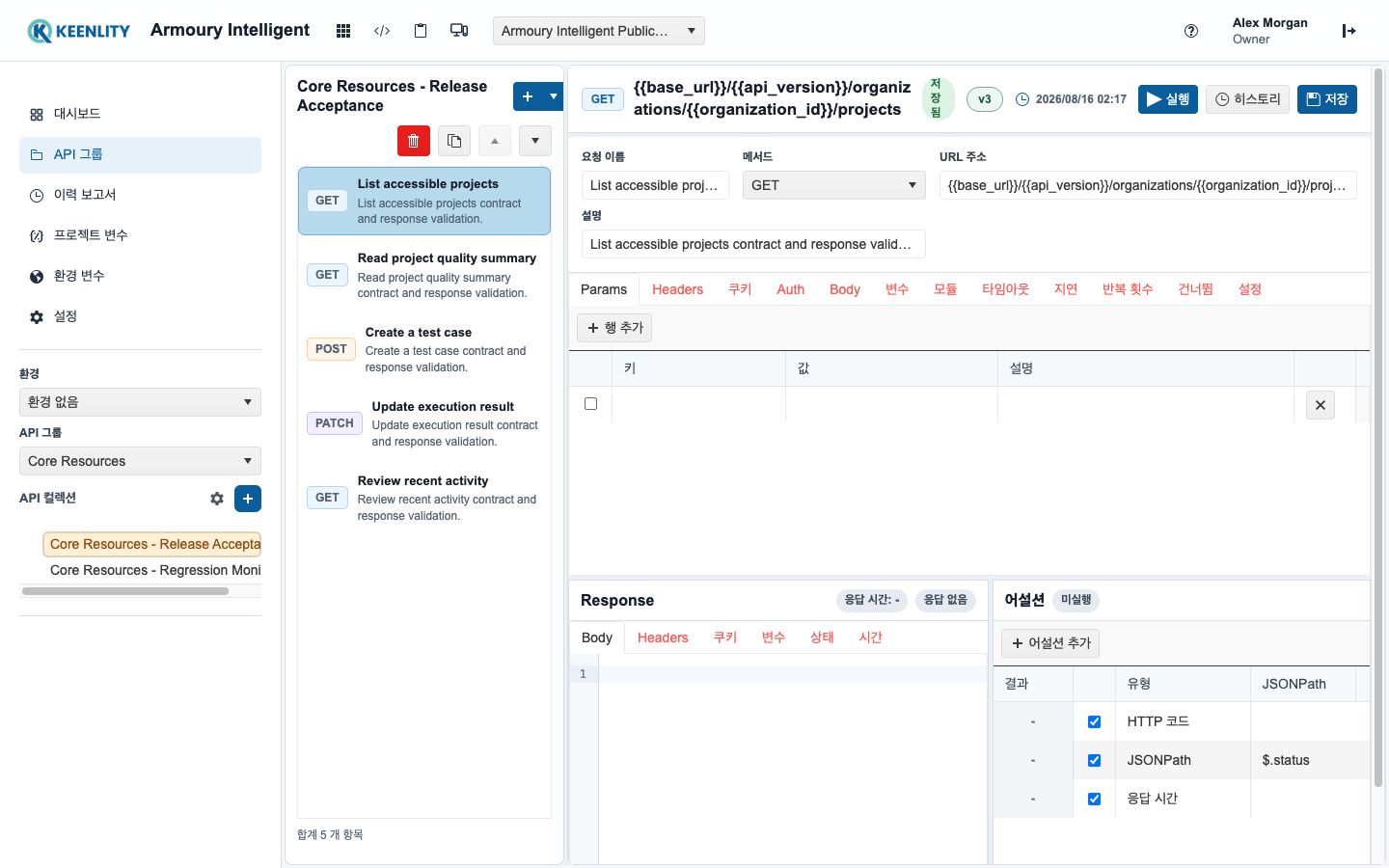Screen dimensions: 1389x868
Task: Click the logout arrow icon
Action: (1348, 31)
